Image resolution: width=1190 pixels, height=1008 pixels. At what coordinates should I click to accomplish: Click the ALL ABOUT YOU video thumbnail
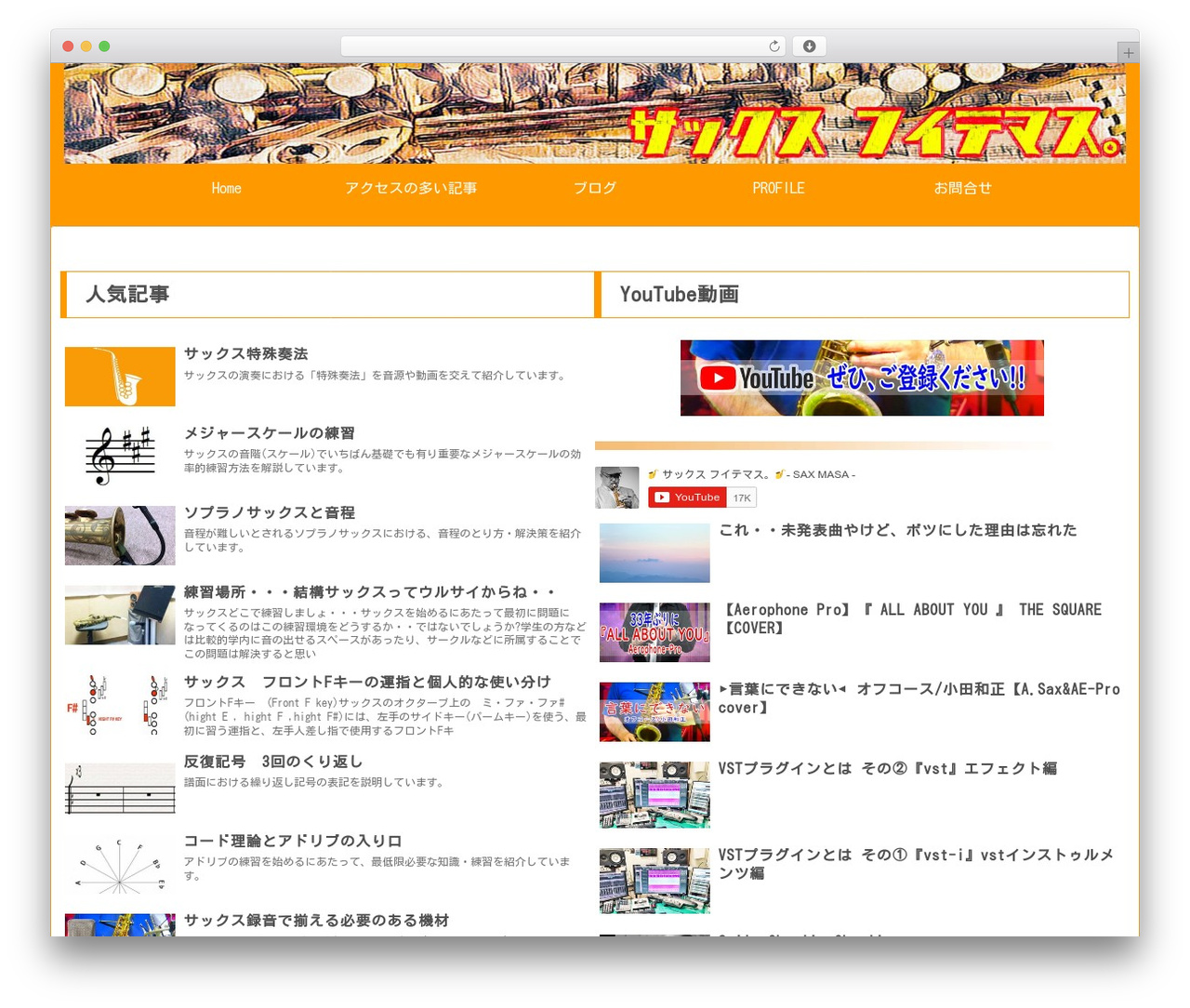pyautogui.click(x=654, y=632)
